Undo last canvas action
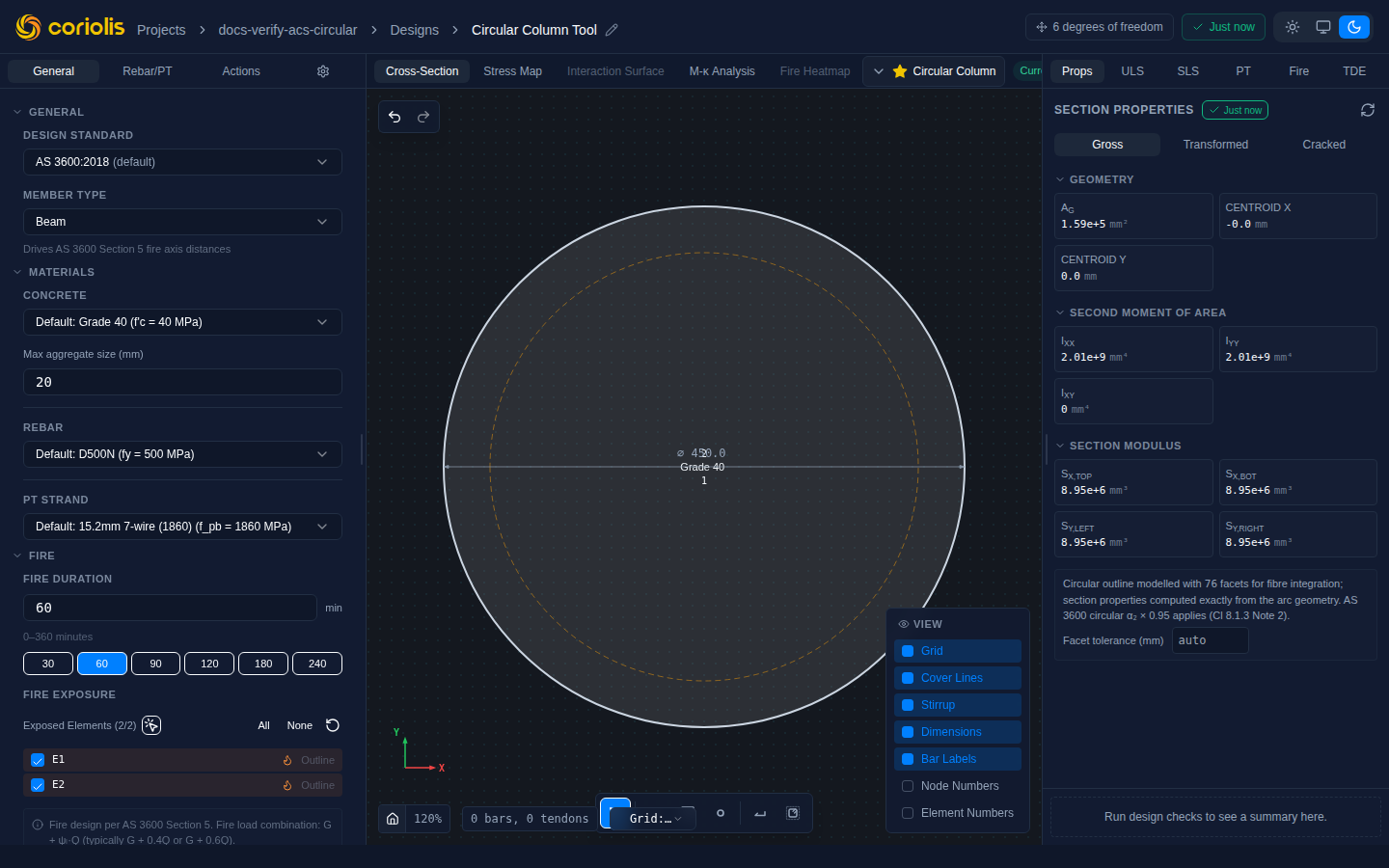 coord(395,117)
